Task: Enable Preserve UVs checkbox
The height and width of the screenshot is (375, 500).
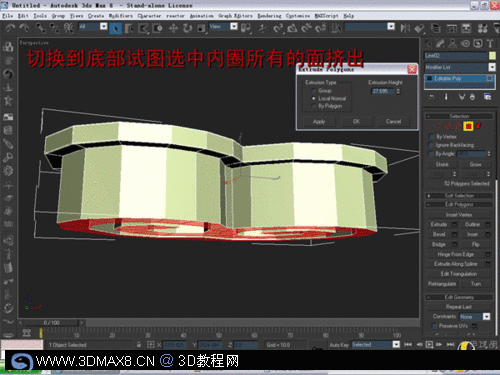Action: click(x=434, y=326)
